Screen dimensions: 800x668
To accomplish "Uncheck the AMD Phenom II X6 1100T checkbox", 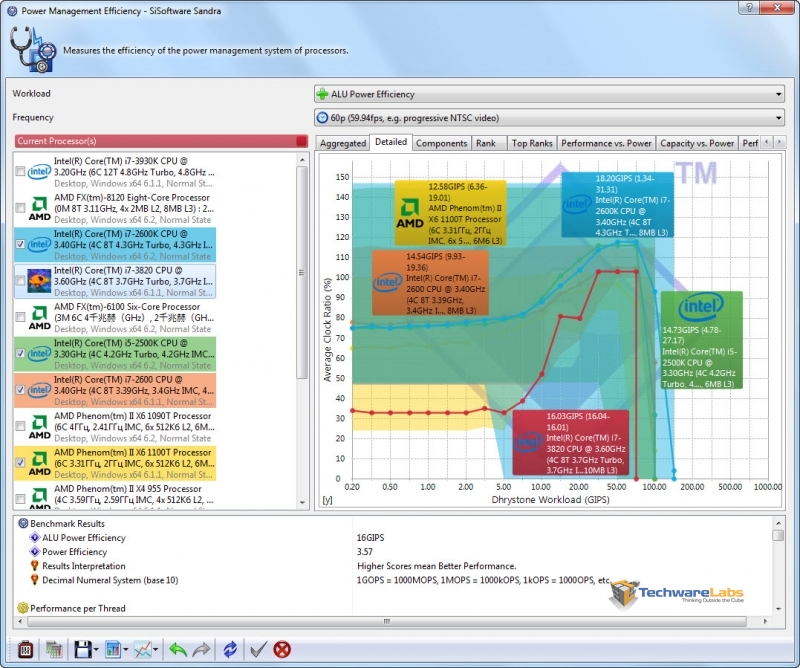I will (20, 463).
